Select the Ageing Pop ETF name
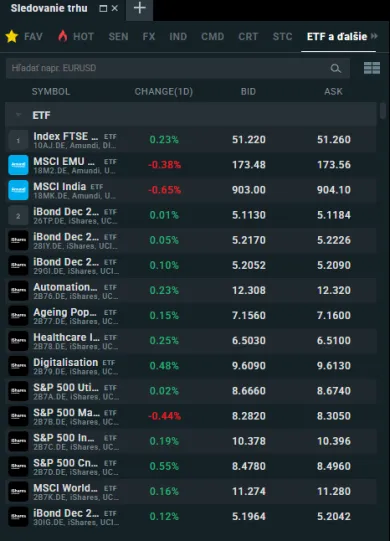Viewport: 390px width, 541px height. coord(65,313)
